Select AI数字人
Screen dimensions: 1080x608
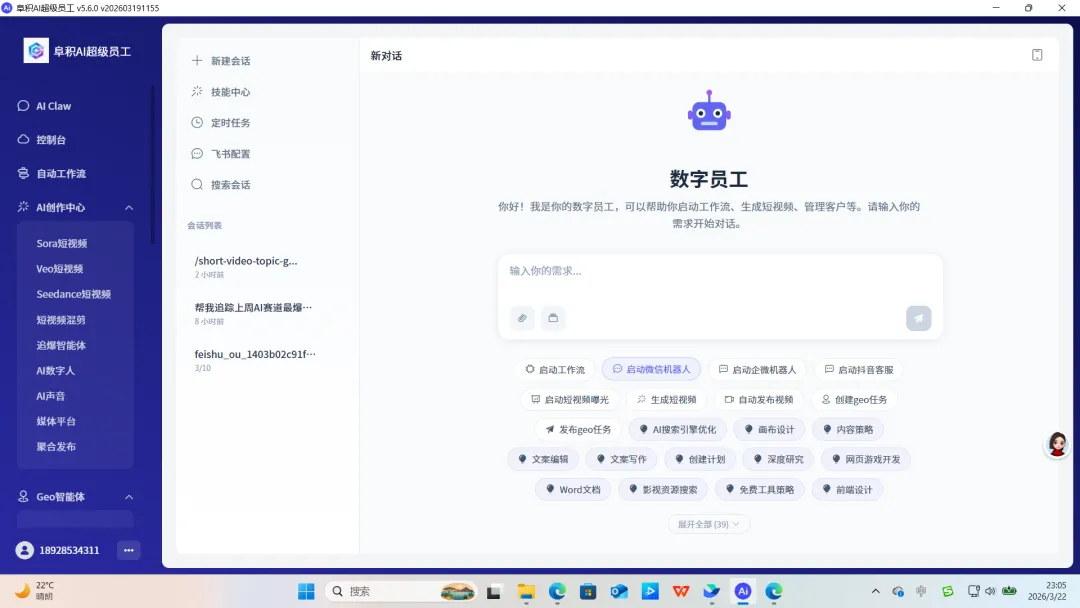[56, 370]
